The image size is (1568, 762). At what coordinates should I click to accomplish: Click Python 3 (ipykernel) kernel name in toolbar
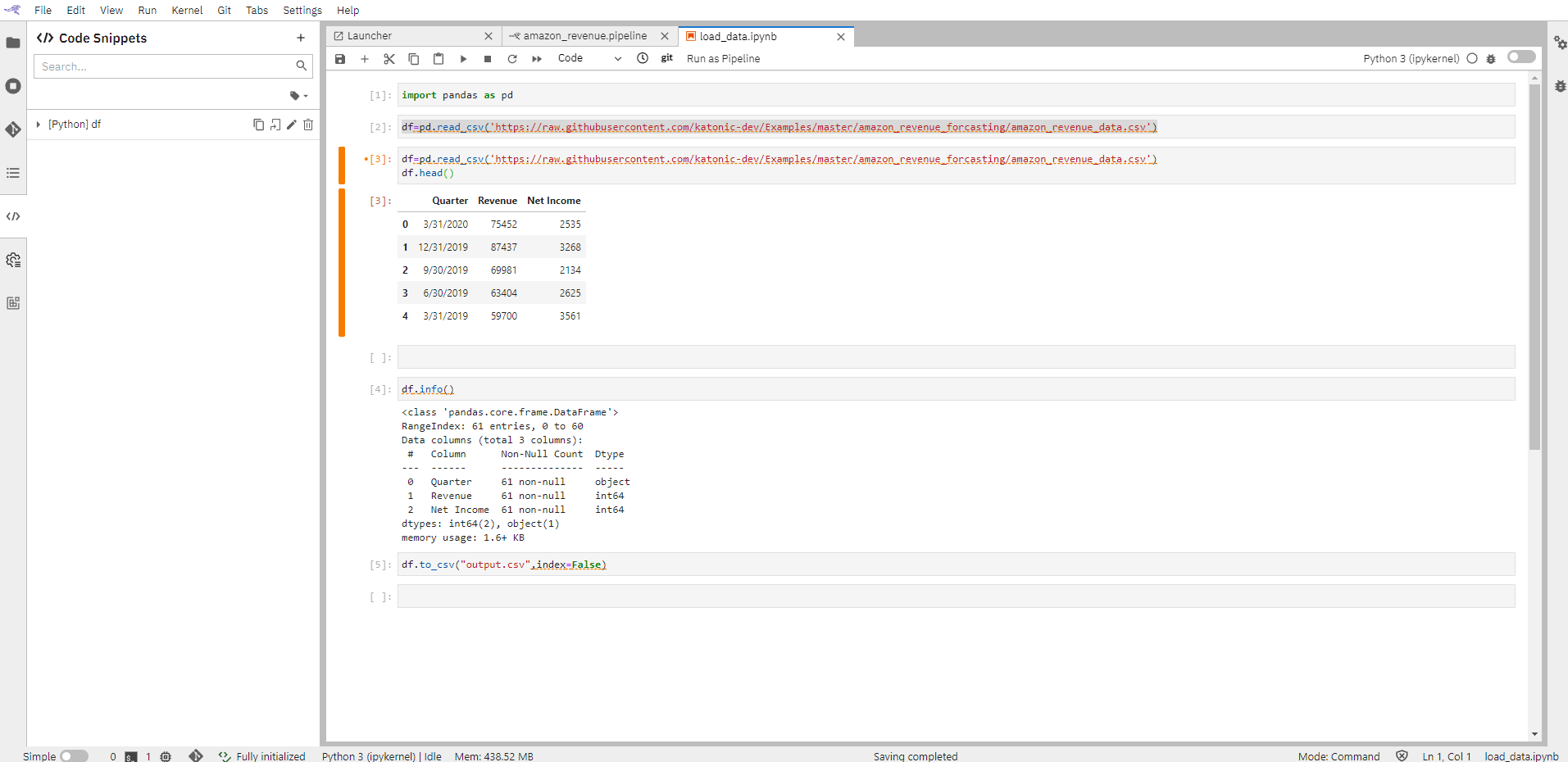tap(1411, 58)
